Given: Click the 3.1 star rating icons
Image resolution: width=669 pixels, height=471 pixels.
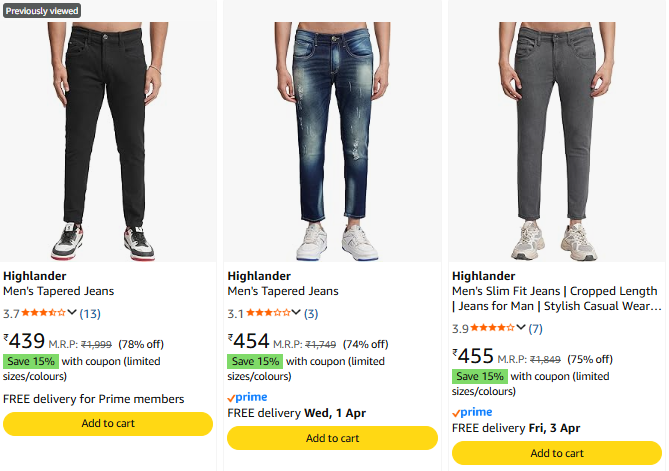Looking at the screenshot, I should pyautogui.click(x=268, y=314).
